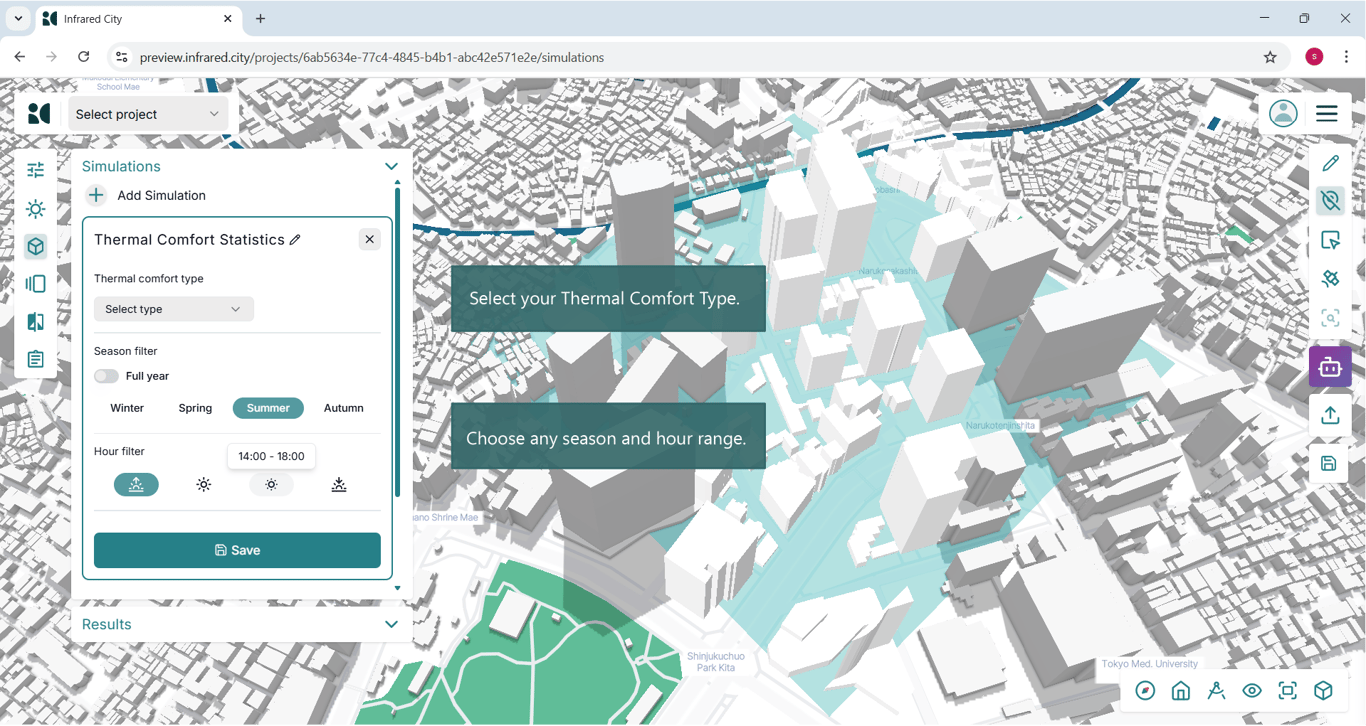This screenshot has width=1366, height=726.
Task: Toggle the 14:00 - 18:00 afternoon hour filter
Action: pos(271,485)
